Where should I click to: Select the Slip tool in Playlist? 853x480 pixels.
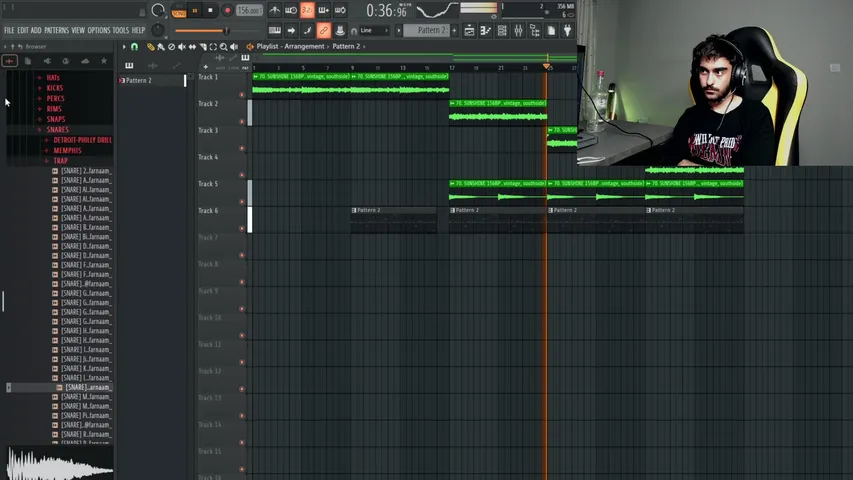192,47
